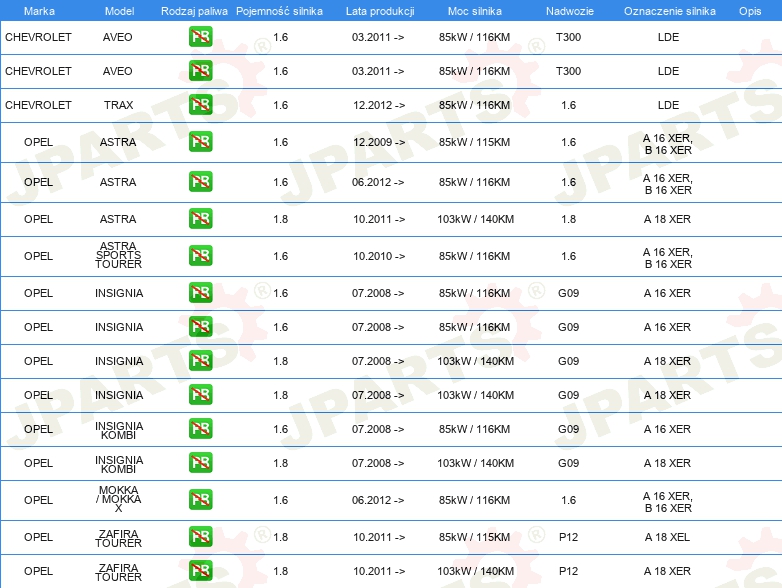
Task: Click the Pojemność silnika column header
Action: [x=279, y=11]
